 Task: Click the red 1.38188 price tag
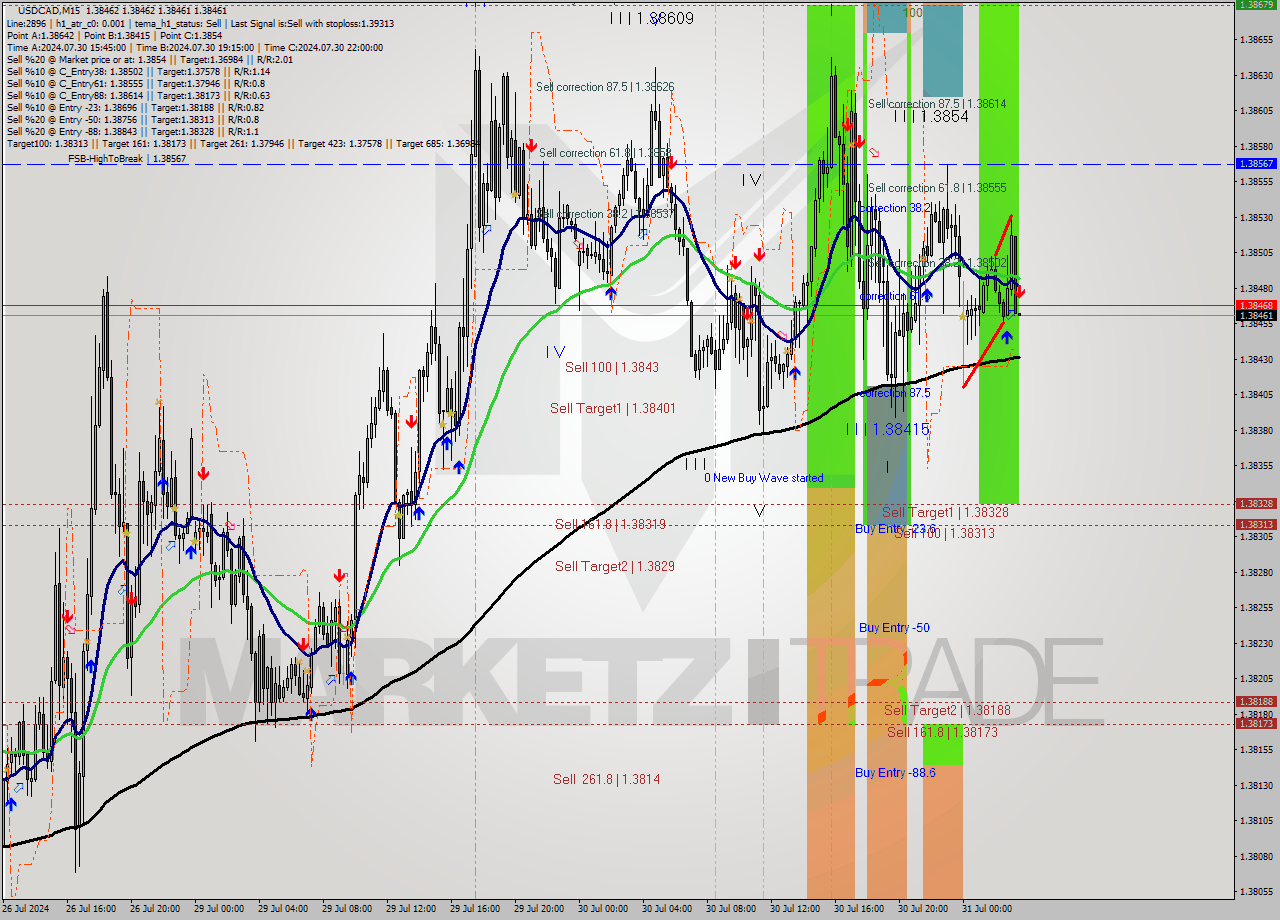[x=1255, y=702]
